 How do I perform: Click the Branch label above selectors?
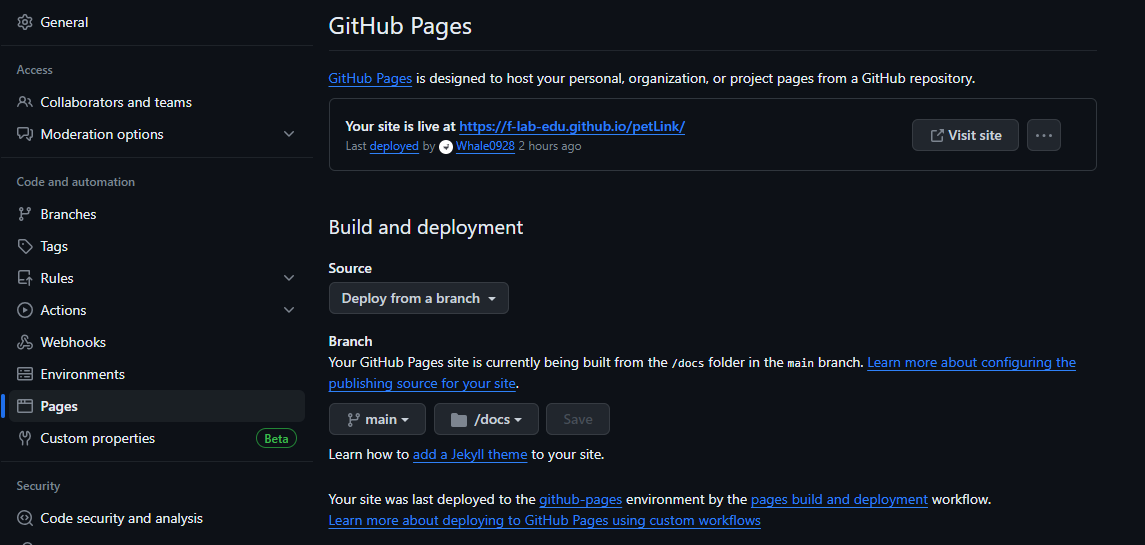point(351,341)
